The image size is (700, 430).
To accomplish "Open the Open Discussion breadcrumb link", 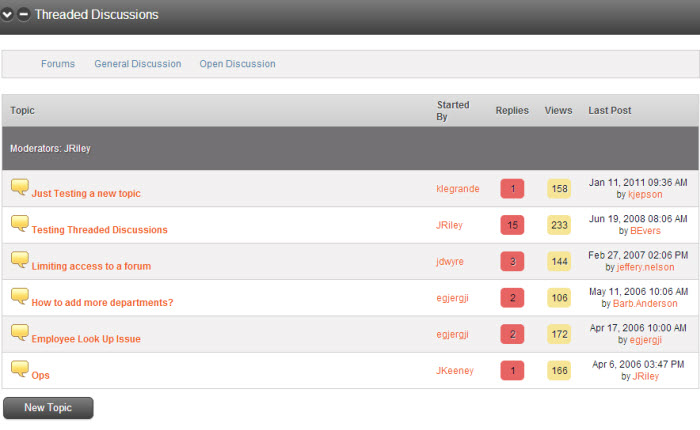I will (238, 64).
